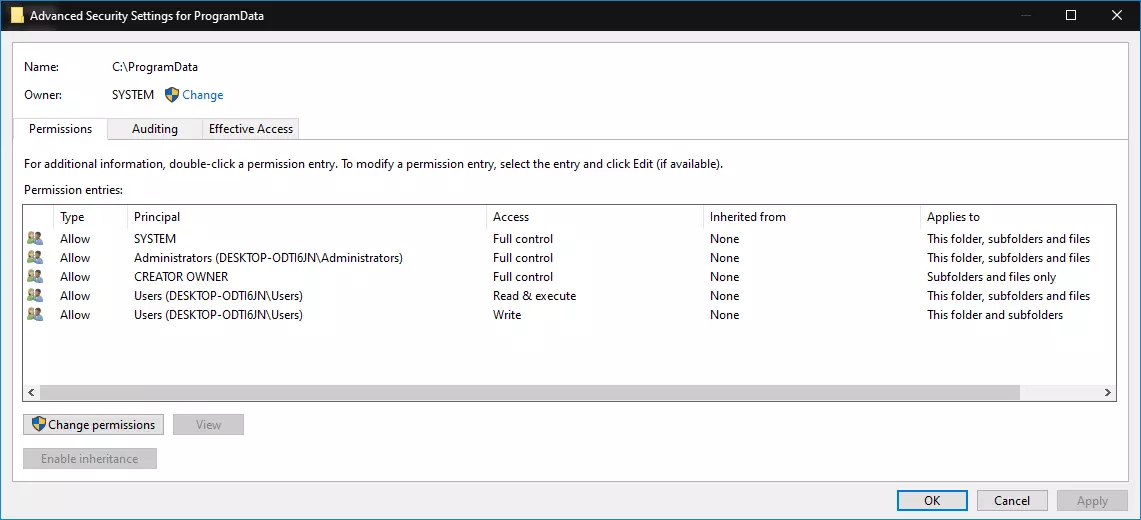This screenshot has height=520, width=1141.
Task: Click the Write access cell
Action: click(507, 314)
